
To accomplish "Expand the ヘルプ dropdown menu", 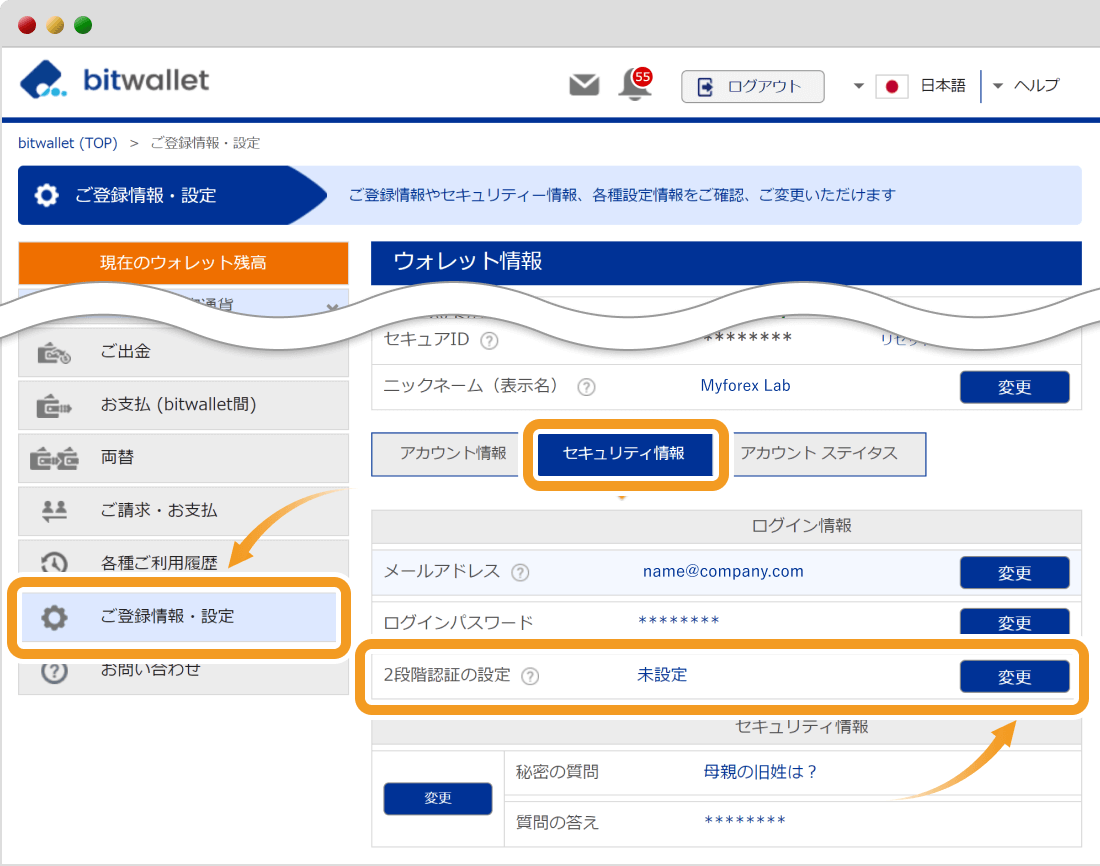I will coord(1026,86).
